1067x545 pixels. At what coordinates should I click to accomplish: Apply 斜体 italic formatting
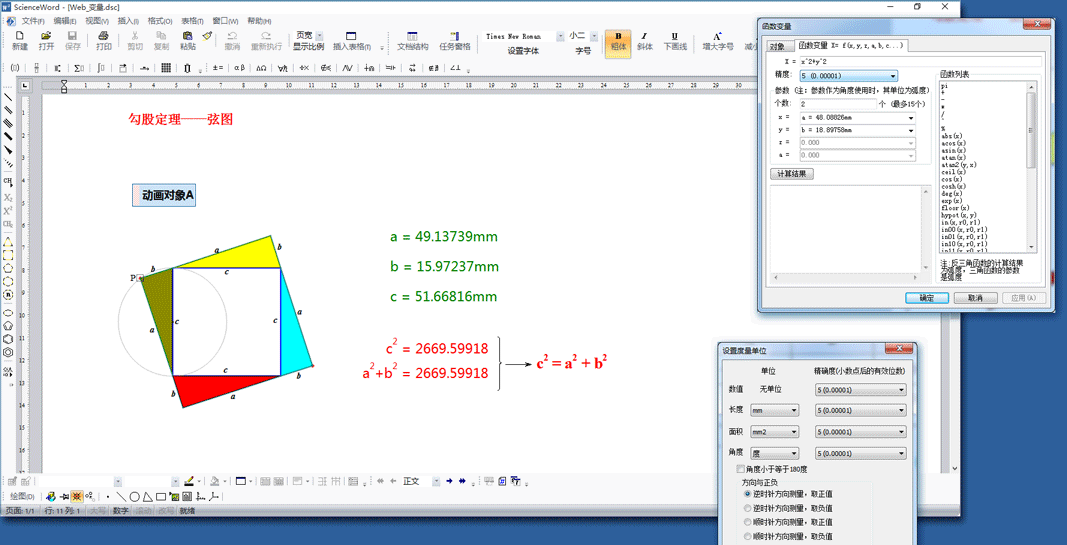point(645,41)
